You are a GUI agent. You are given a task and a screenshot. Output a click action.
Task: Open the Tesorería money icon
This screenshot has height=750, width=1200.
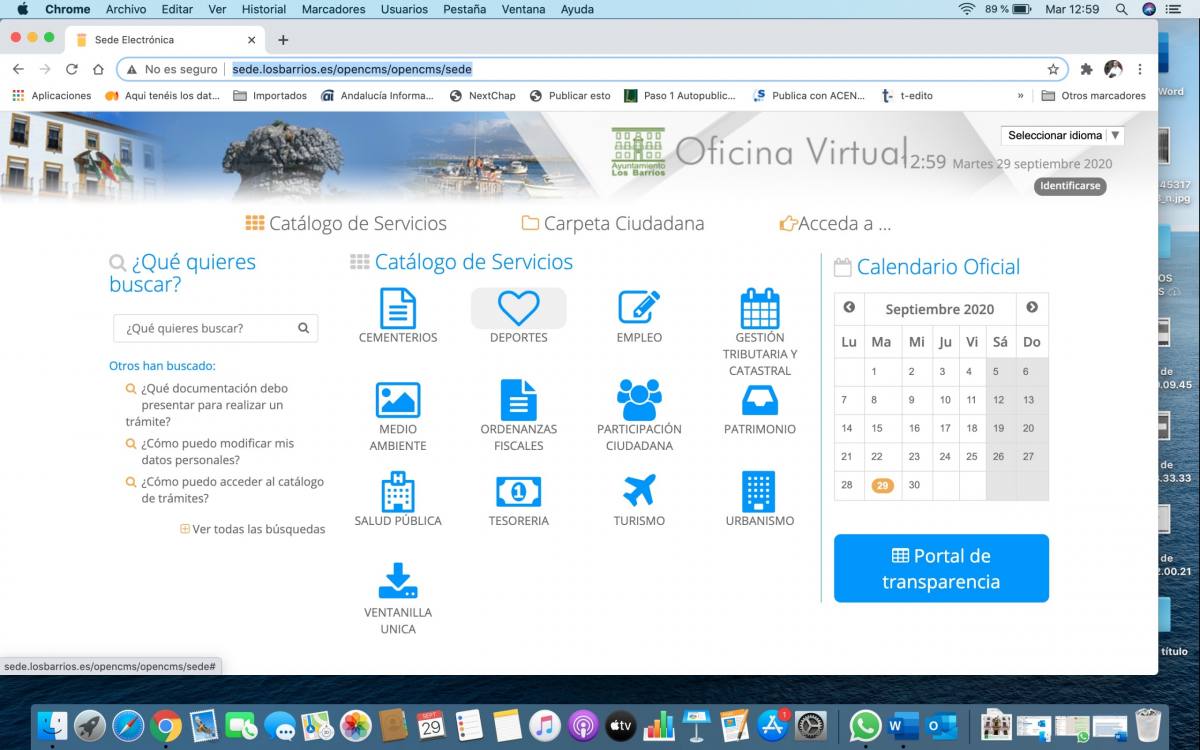(x=518, y=492)
